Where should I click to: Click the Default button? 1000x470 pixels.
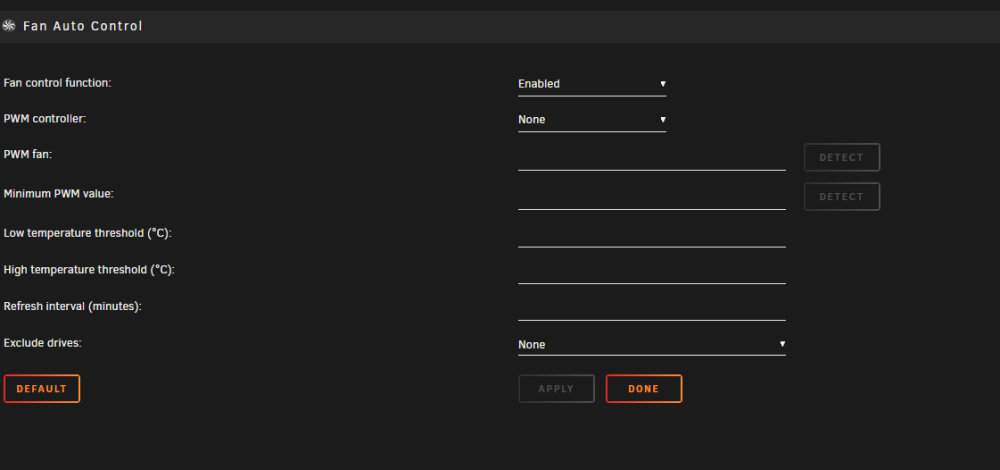click(x=41, y=388)
